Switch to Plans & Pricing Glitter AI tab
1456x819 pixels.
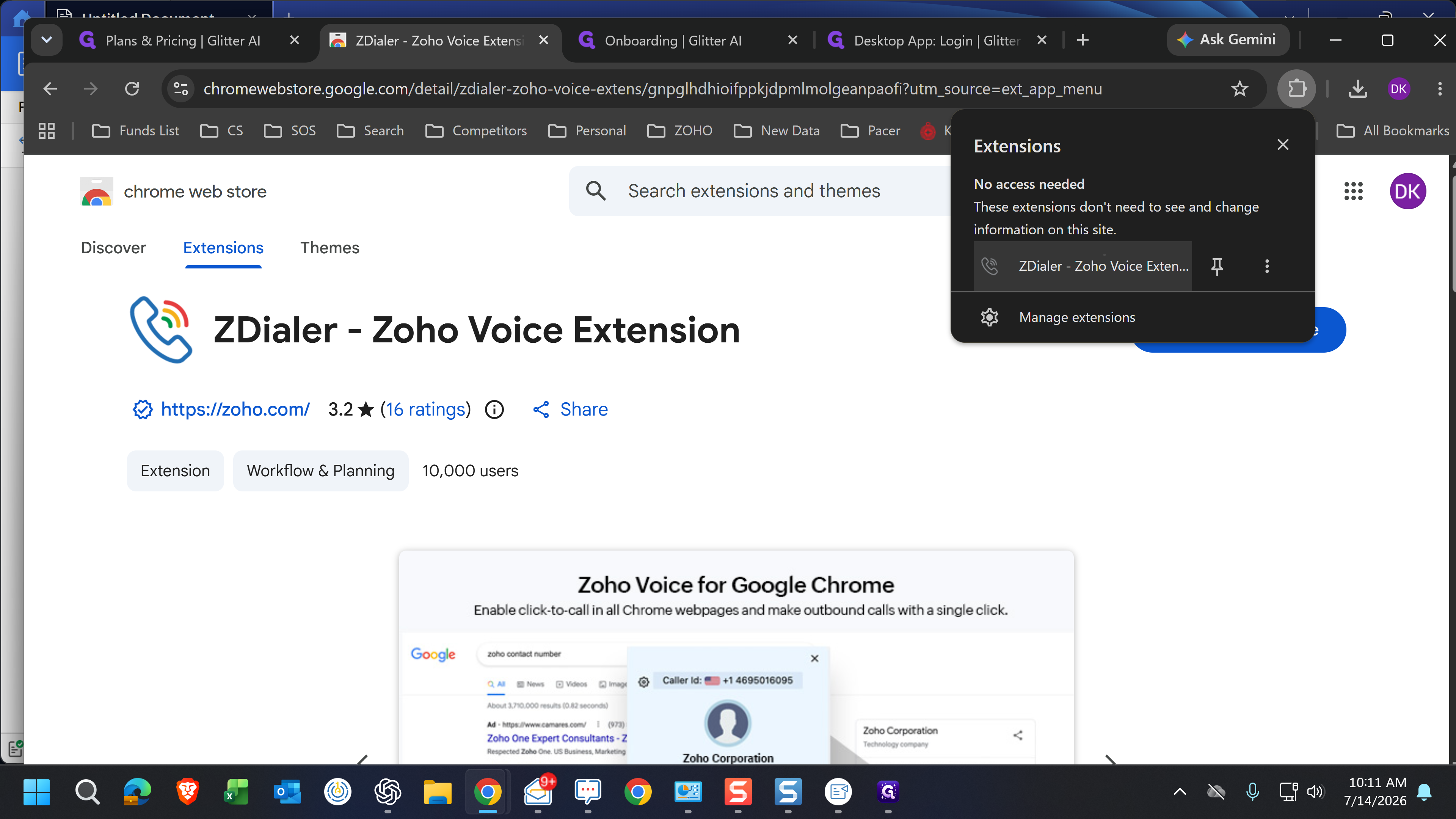pyautogui.click(x=182, y=40)
